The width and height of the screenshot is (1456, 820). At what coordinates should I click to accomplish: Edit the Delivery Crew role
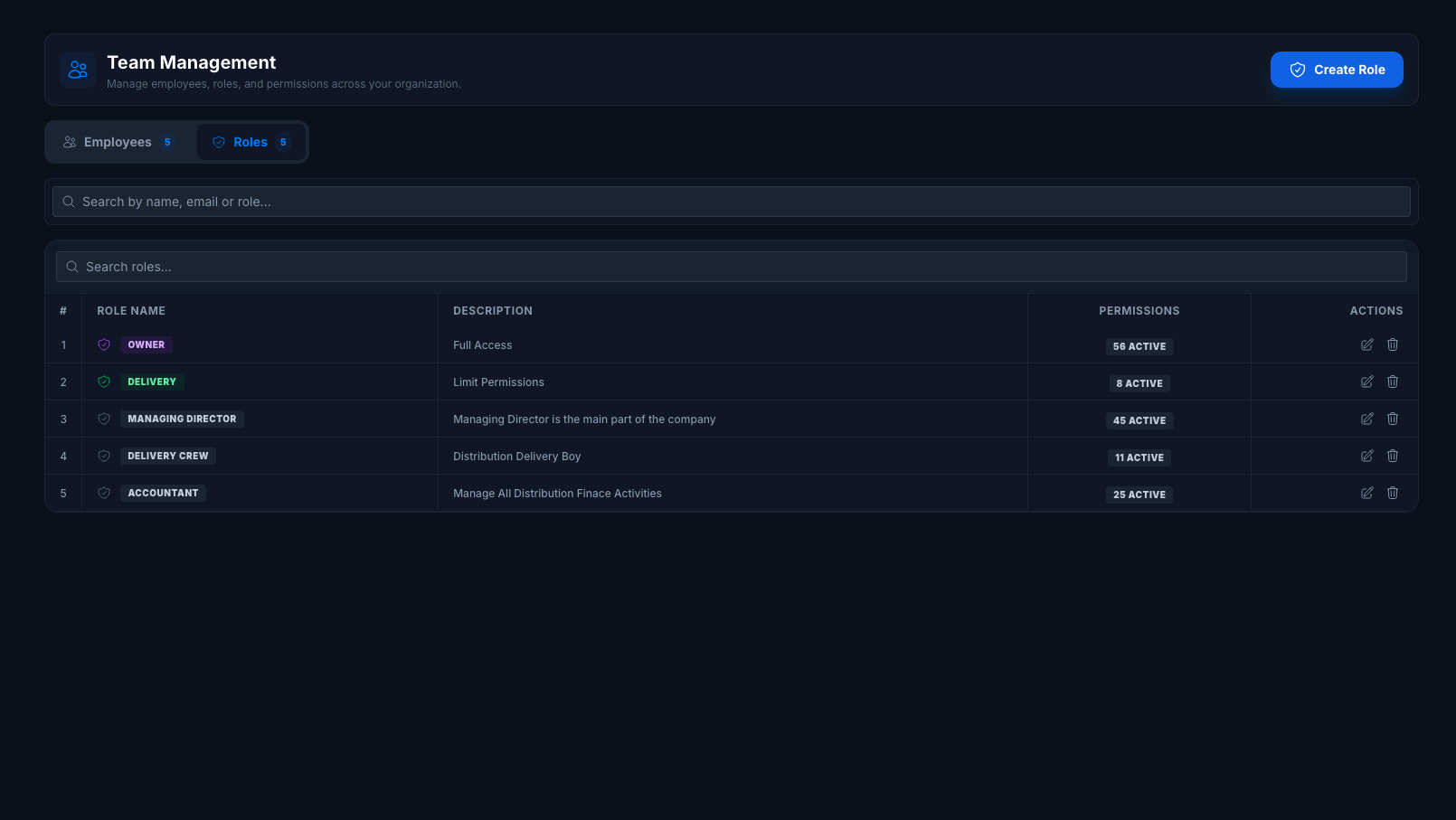click(1367, 456)
